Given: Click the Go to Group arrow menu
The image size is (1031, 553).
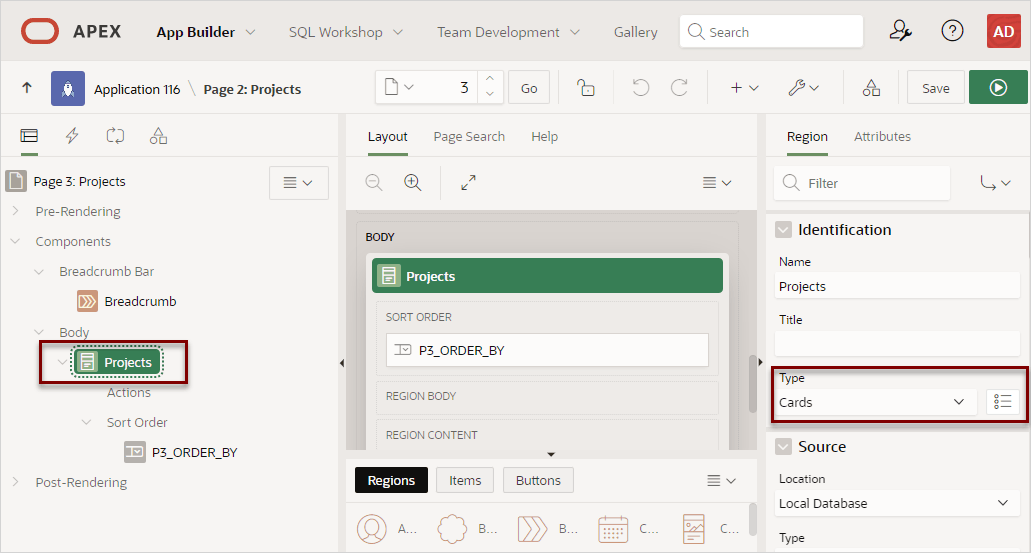Looking at the screenshot, I should [x=995, y=183].
